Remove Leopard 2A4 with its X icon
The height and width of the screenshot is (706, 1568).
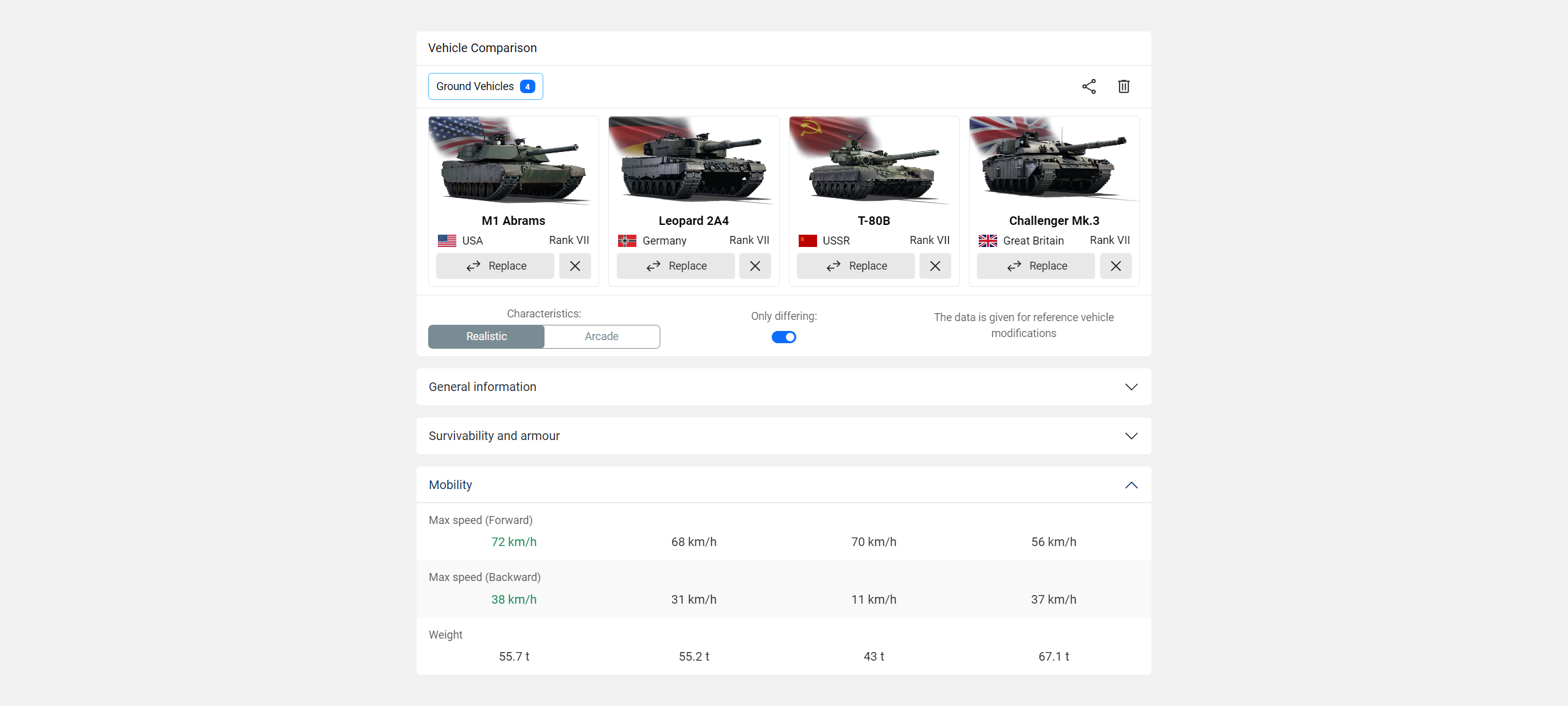point(755,266)
